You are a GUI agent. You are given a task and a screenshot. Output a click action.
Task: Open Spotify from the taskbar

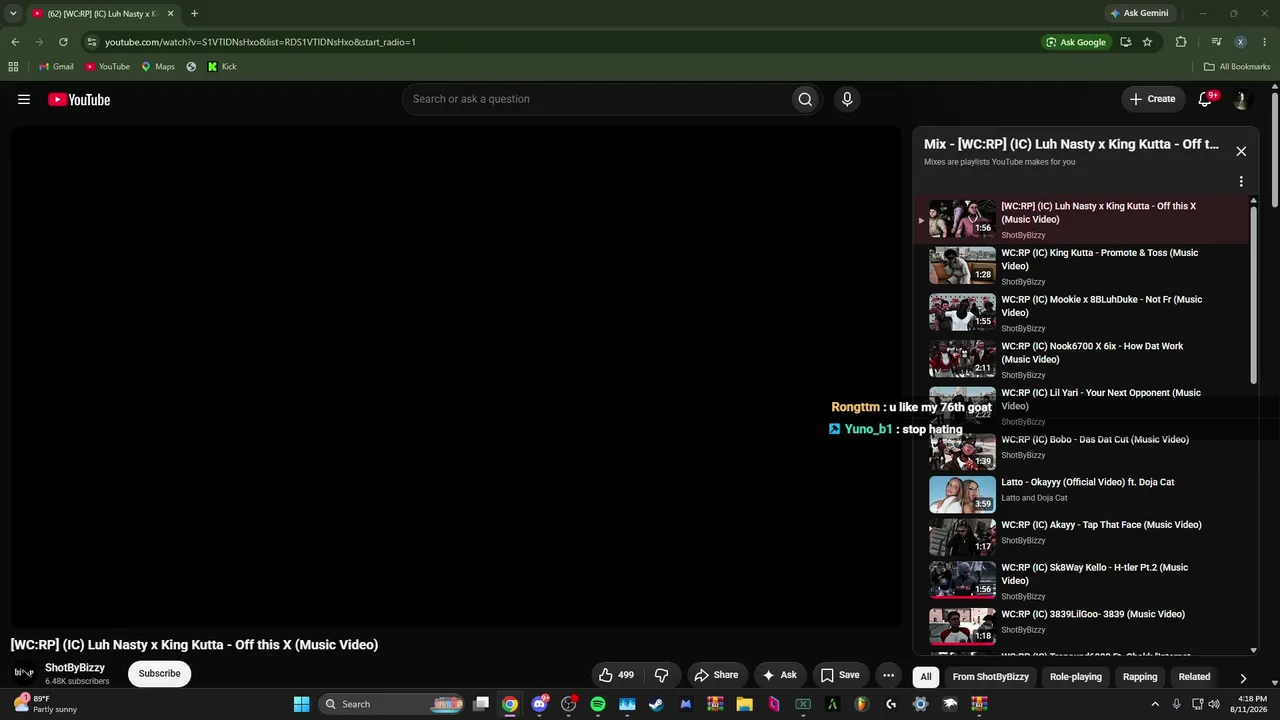coord(598,704)
